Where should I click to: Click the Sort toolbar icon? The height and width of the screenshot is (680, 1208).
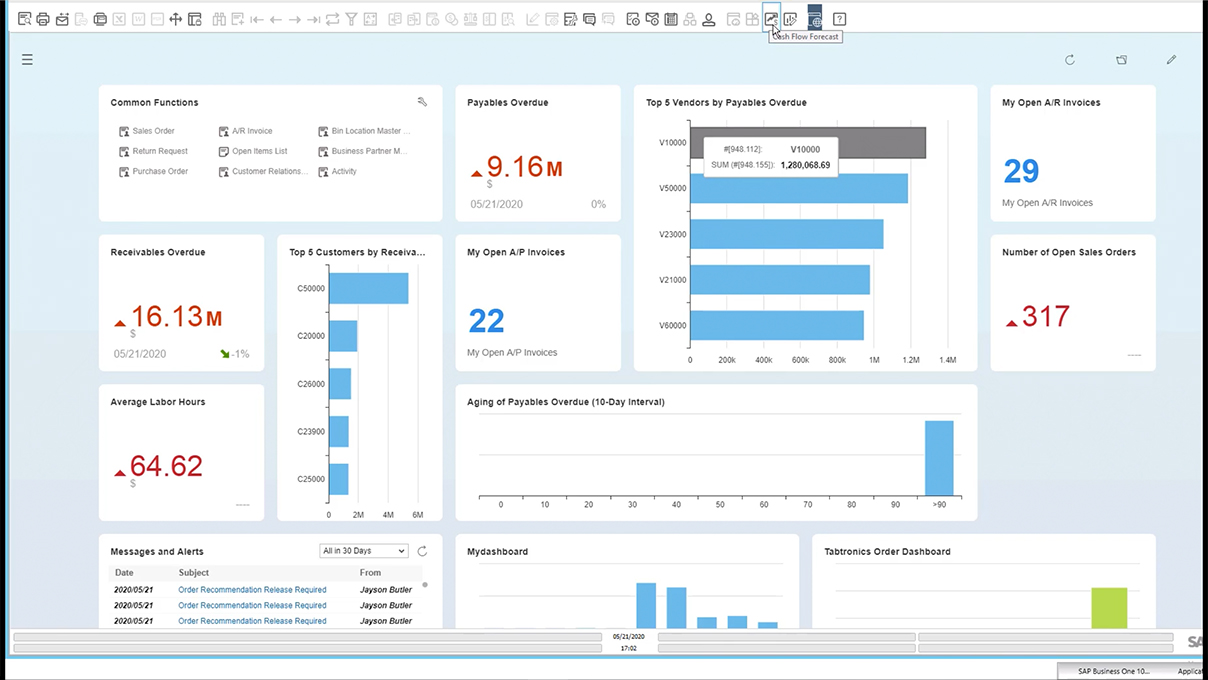tap(370, 19)
